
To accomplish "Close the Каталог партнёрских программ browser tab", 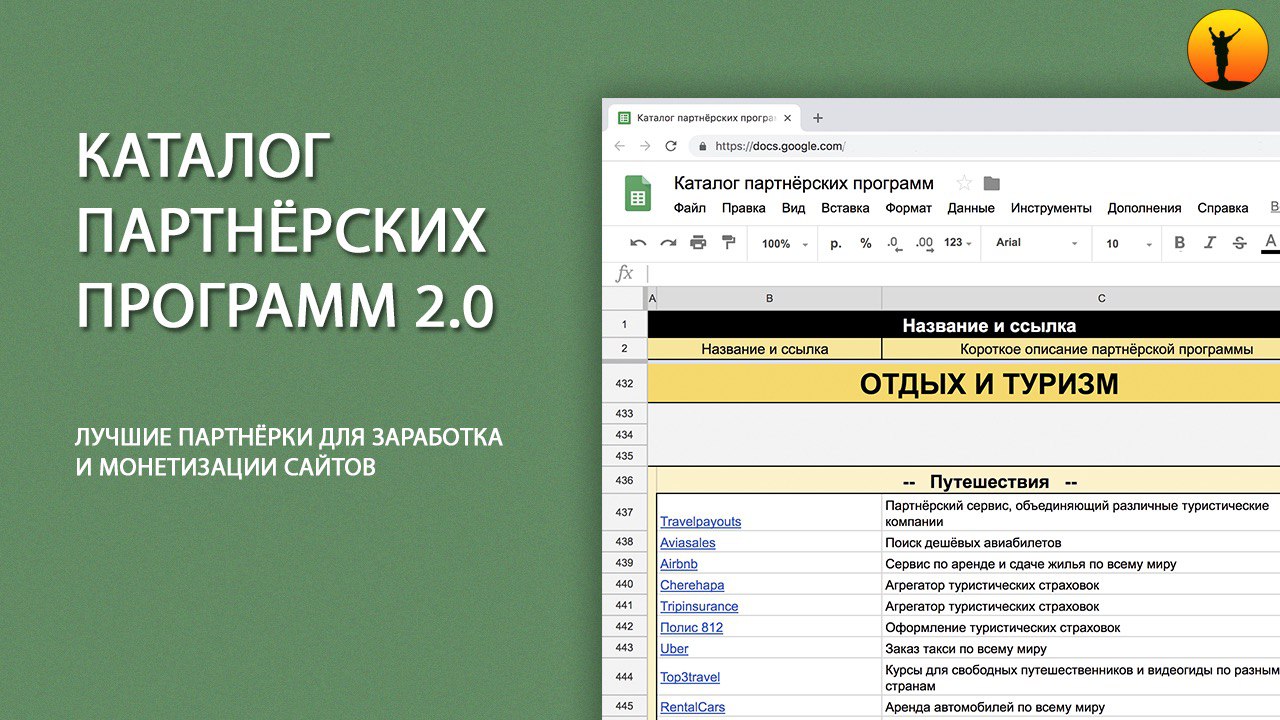I will point(788,118).
